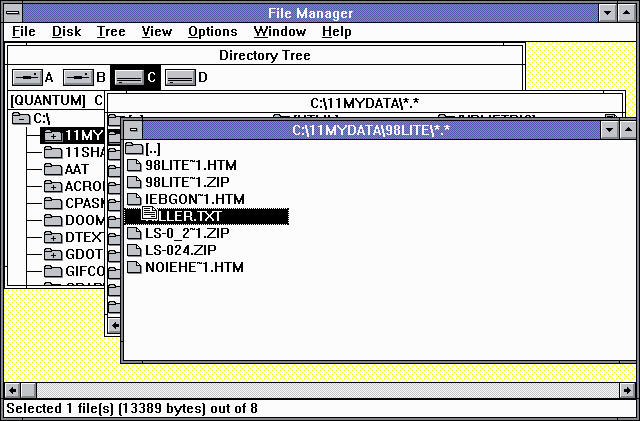Image resolution: width=640 pixels, height=421 pixels.
Task: Select drive A icon
Action: pyautogui.click(x=27, y=77)
